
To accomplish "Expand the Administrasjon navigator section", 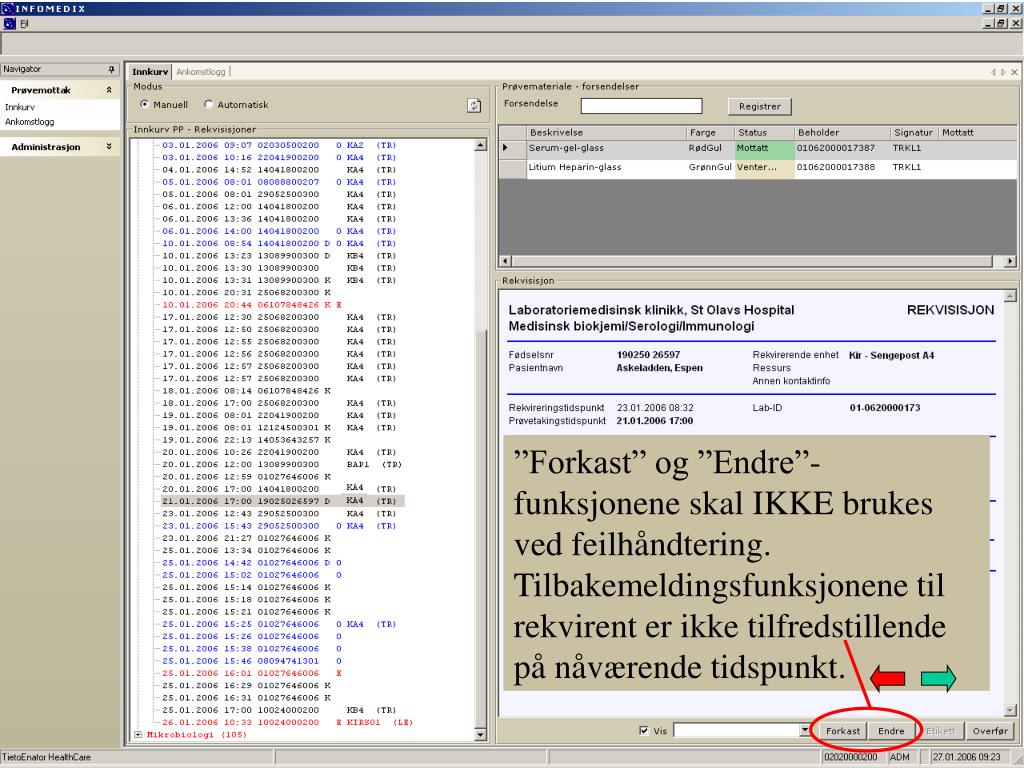I will pos(108,147).
